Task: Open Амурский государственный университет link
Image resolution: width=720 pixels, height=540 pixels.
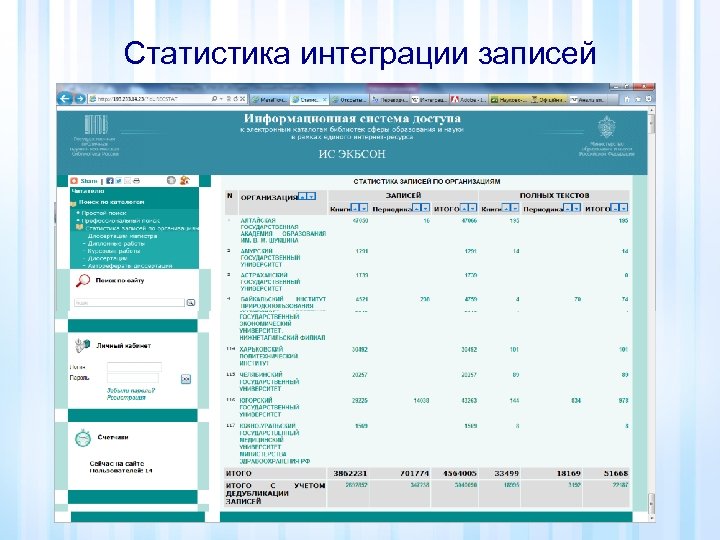Action: click(270, 258)
